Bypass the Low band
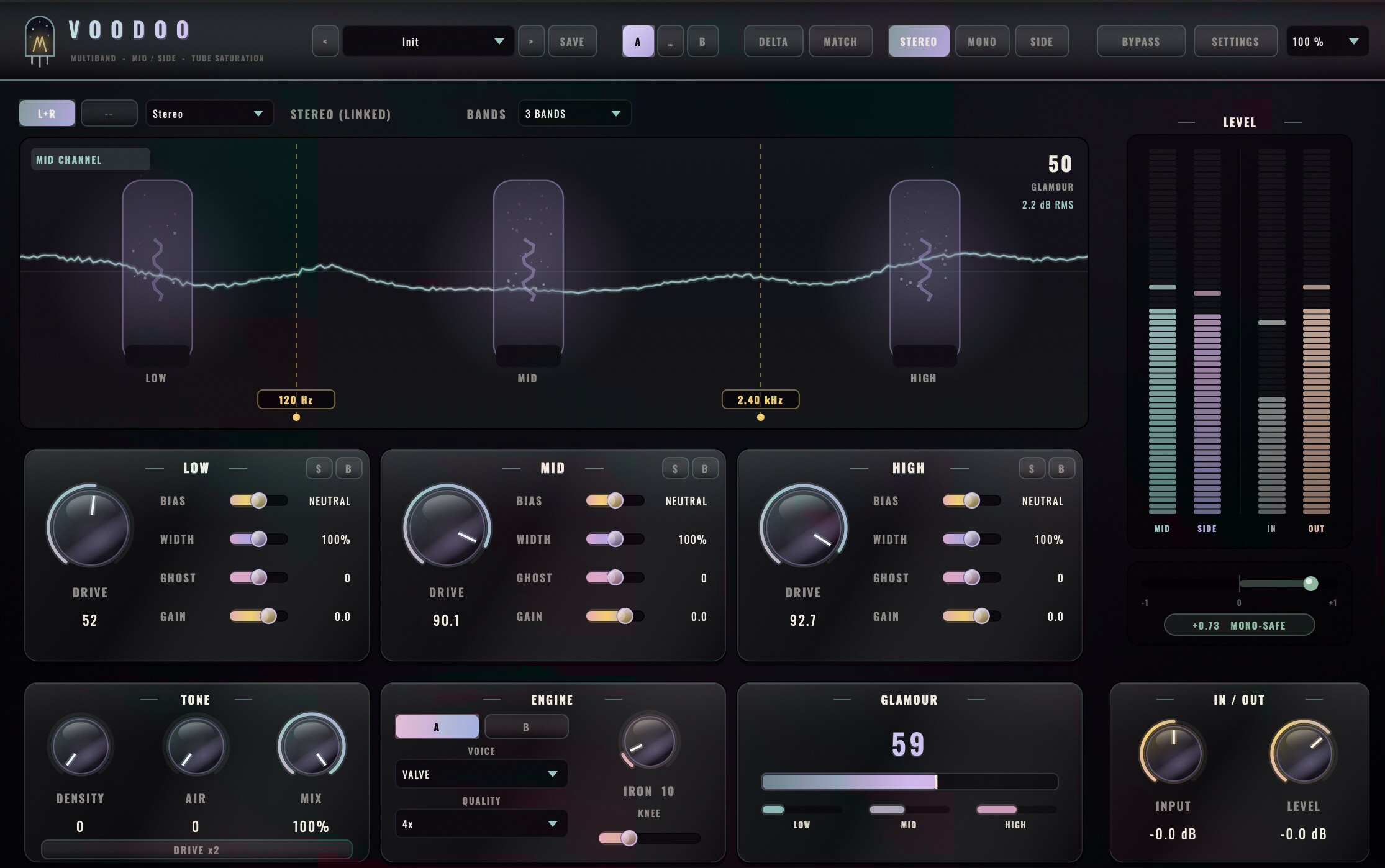This screenshot has height=868, width=1385. click(348, 469)
